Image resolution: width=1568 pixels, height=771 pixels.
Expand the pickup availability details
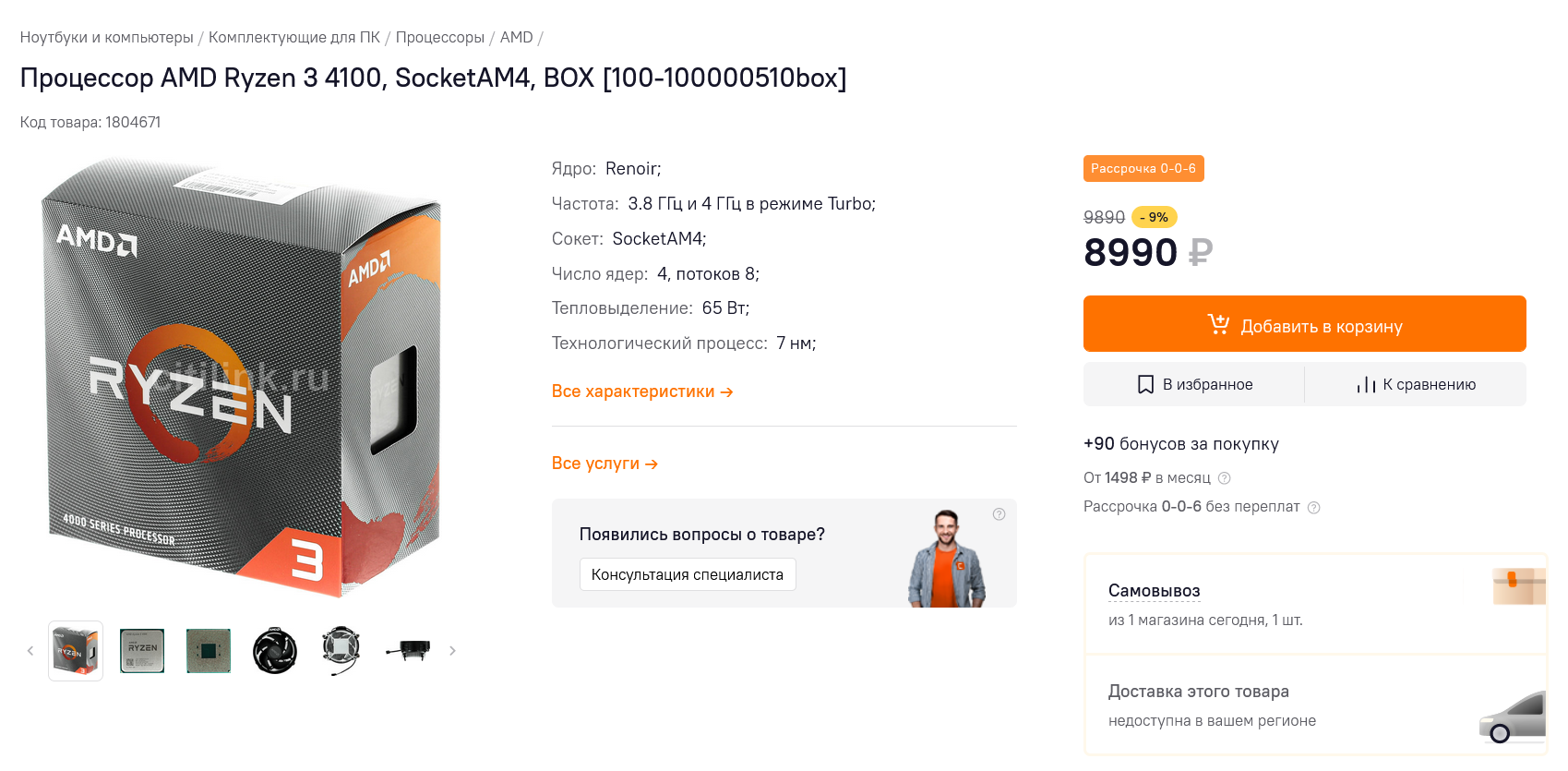1154,591
